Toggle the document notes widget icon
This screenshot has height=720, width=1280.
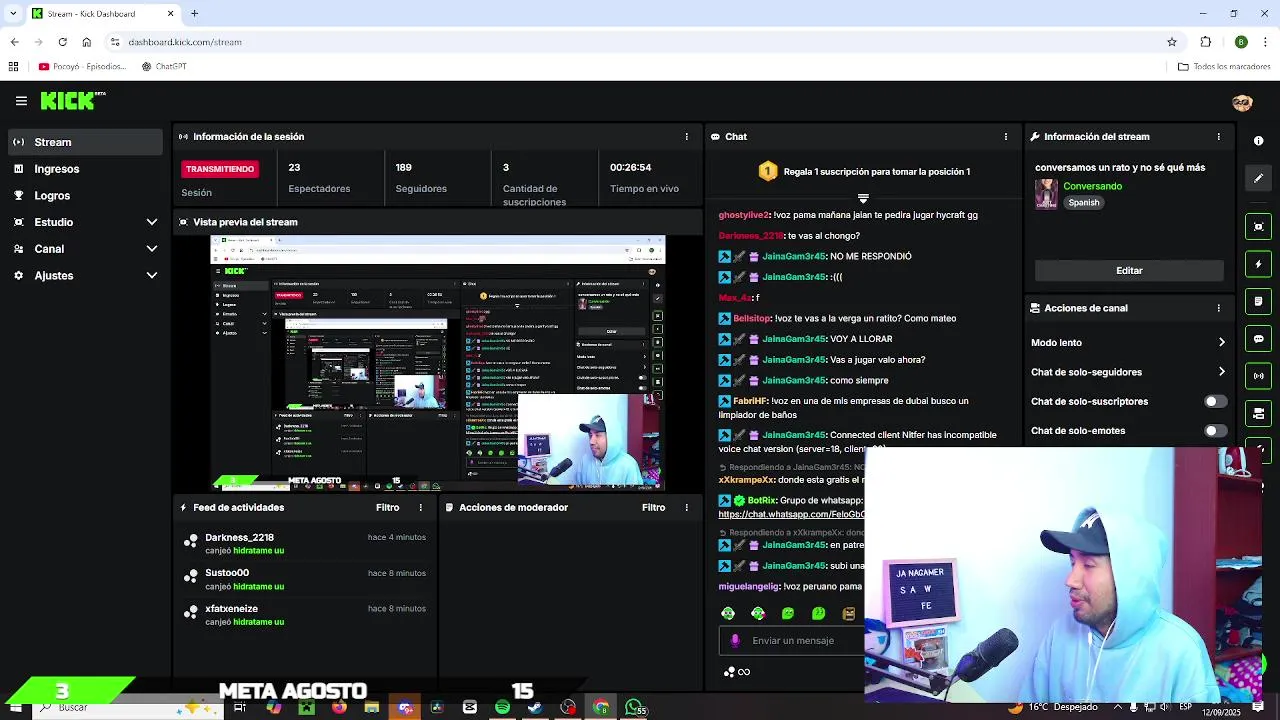[x=1259, y=301]
